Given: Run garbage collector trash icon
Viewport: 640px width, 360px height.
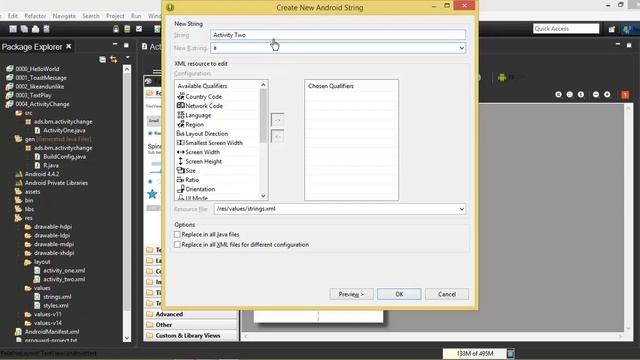Looking at the screenshot, I should pyautogui.click(x=510, y=353).
